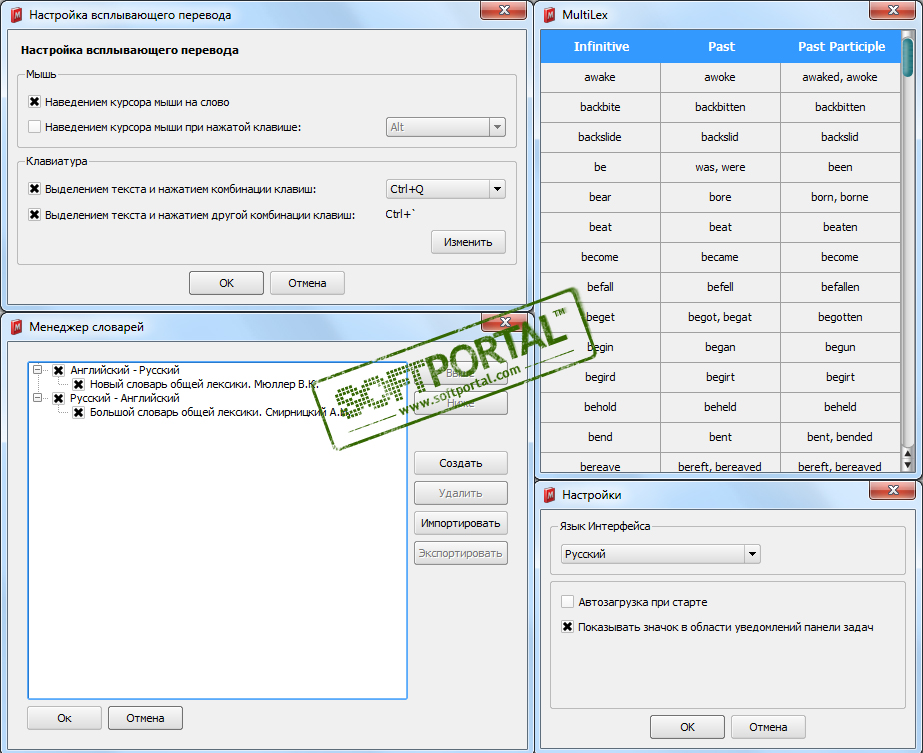Click the 'begun' cell
923x753 pixels.
(841, 347)
